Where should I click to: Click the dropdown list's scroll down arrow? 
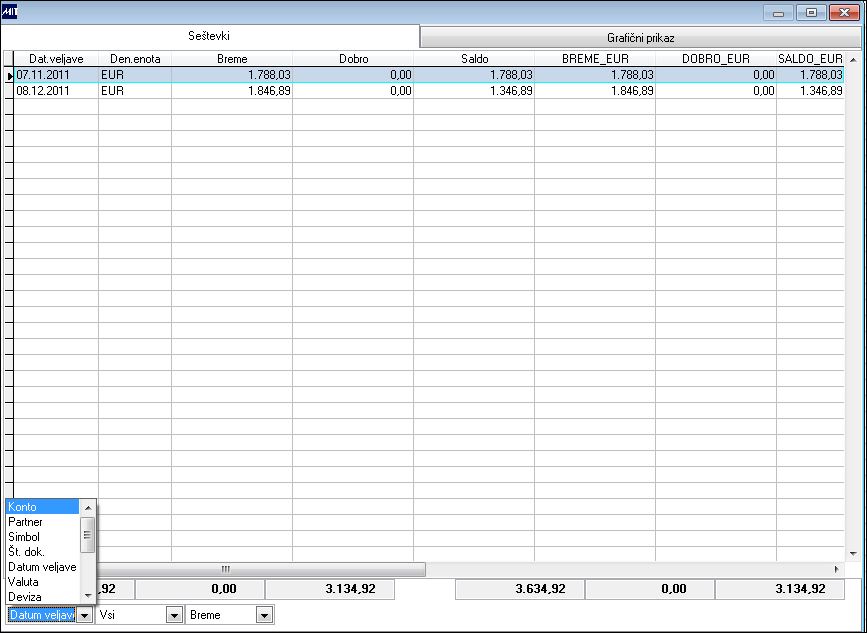point(87,596)
